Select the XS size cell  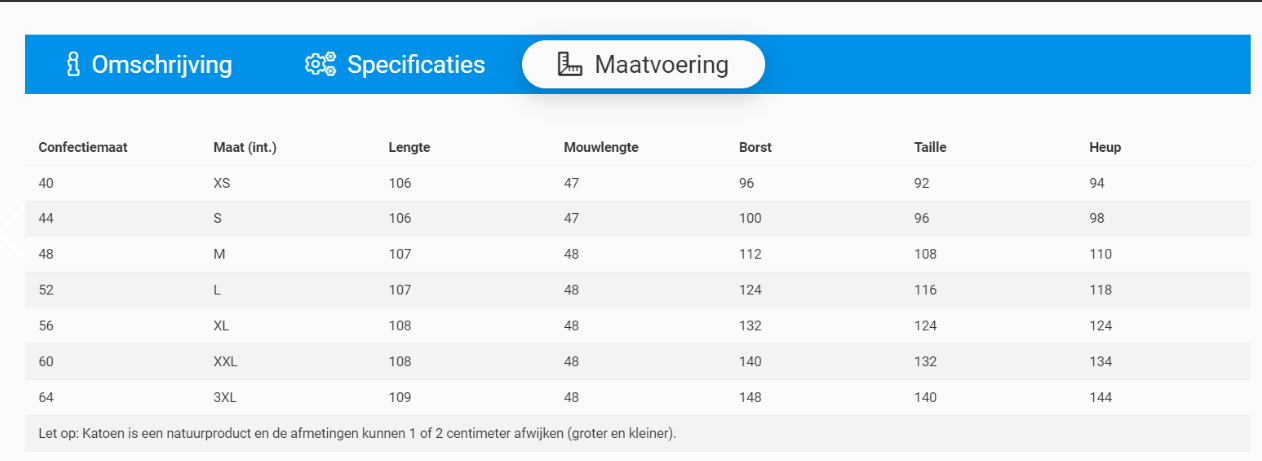pyautogui.click(x=222, y=183)
